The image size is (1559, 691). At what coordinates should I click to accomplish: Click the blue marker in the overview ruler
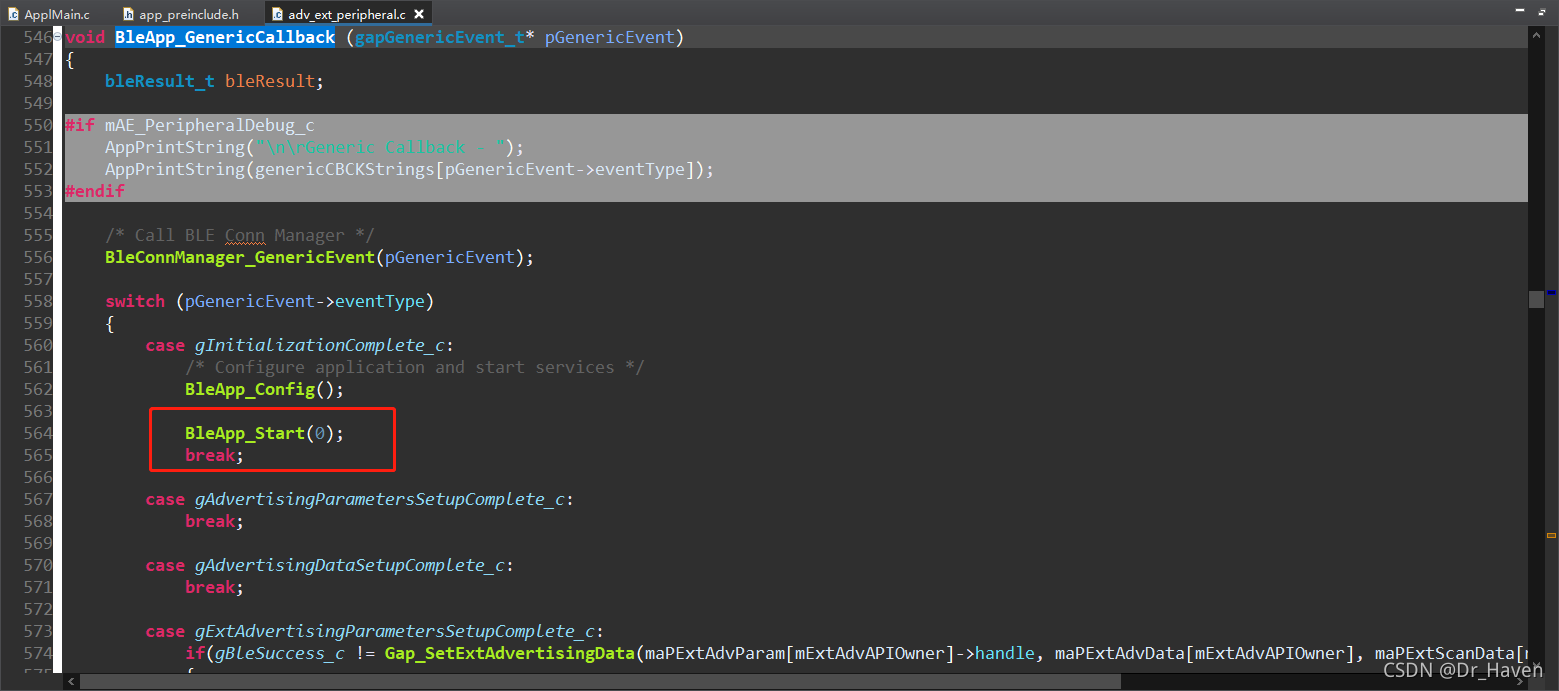click(1552, 292)
